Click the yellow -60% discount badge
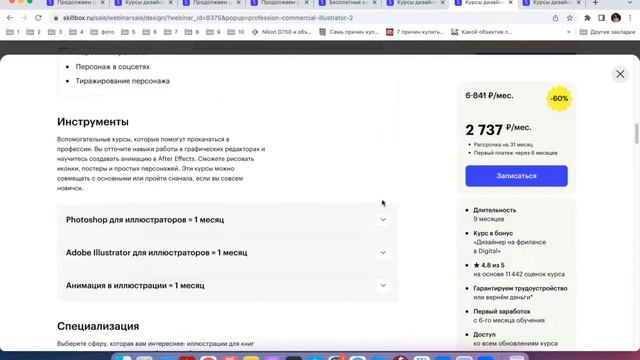This screenshot has width=640, height=360. [x=559, y=98]
